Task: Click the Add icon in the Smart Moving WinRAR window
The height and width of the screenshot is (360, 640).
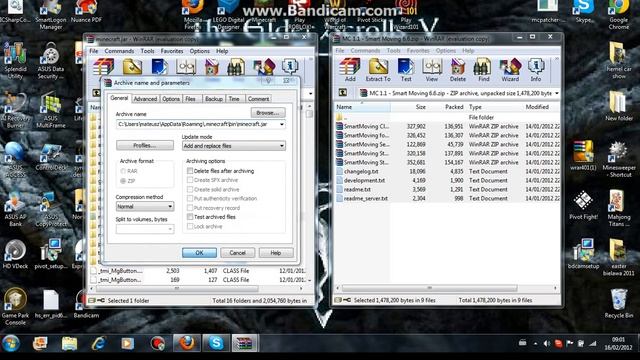Action: (x=350, y=70)
